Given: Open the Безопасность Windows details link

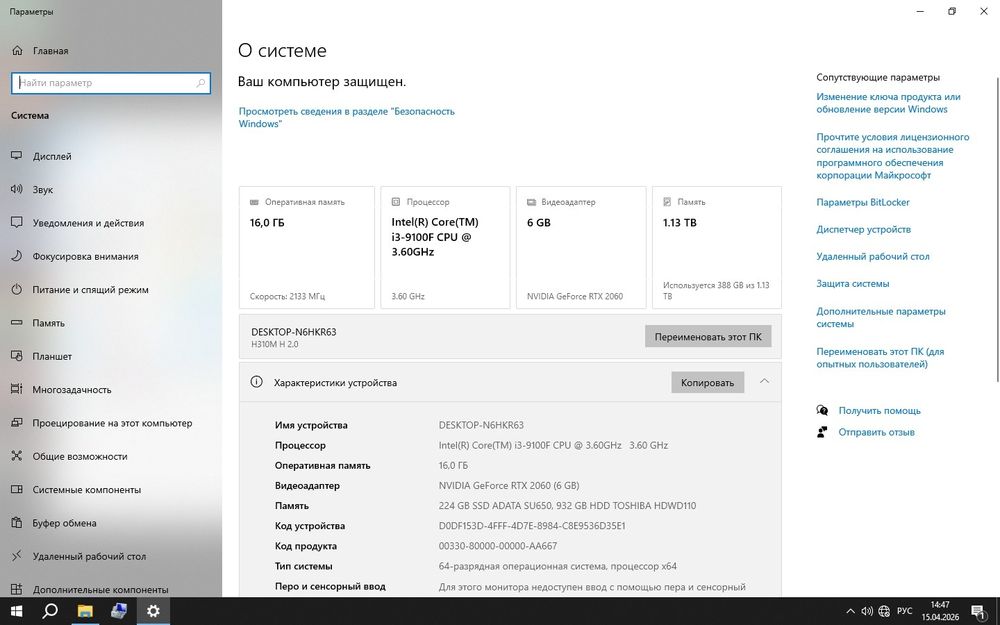Looking at the screenshot, I should pos(346,117).
